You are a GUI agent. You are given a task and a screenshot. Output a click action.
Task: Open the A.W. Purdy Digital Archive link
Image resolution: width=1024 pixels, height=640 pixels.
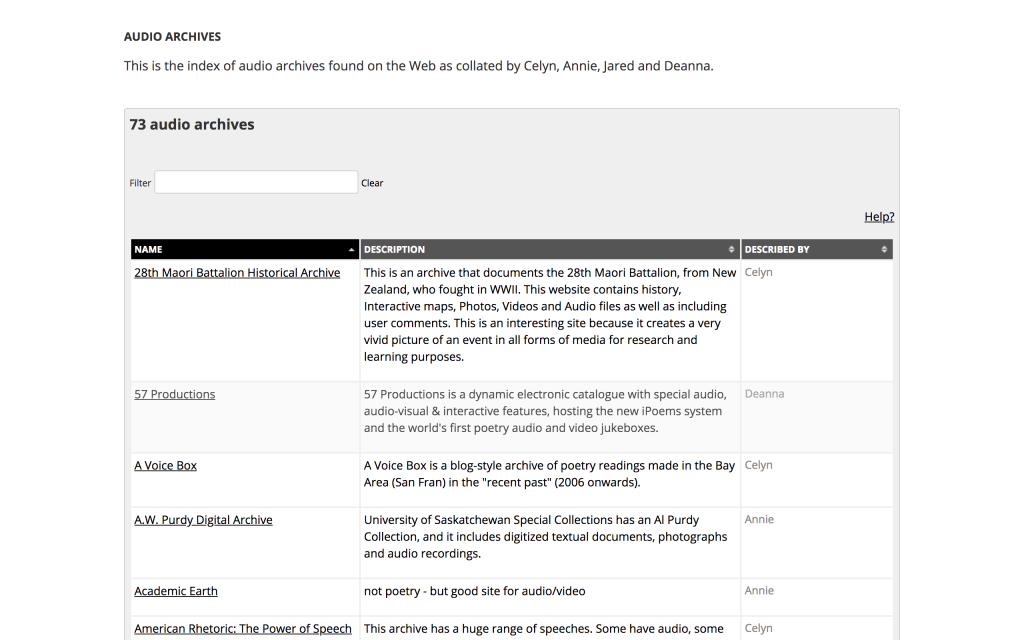click(x=203, y=520)
